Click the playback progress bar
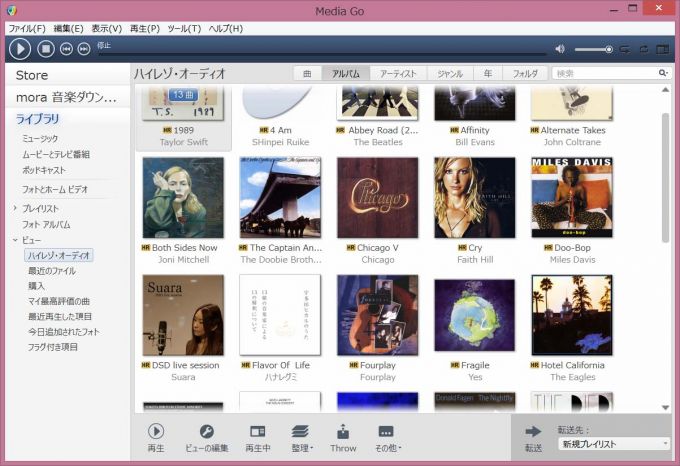Image resolution: width=680 pixels, height=466 pixels. 322,54
